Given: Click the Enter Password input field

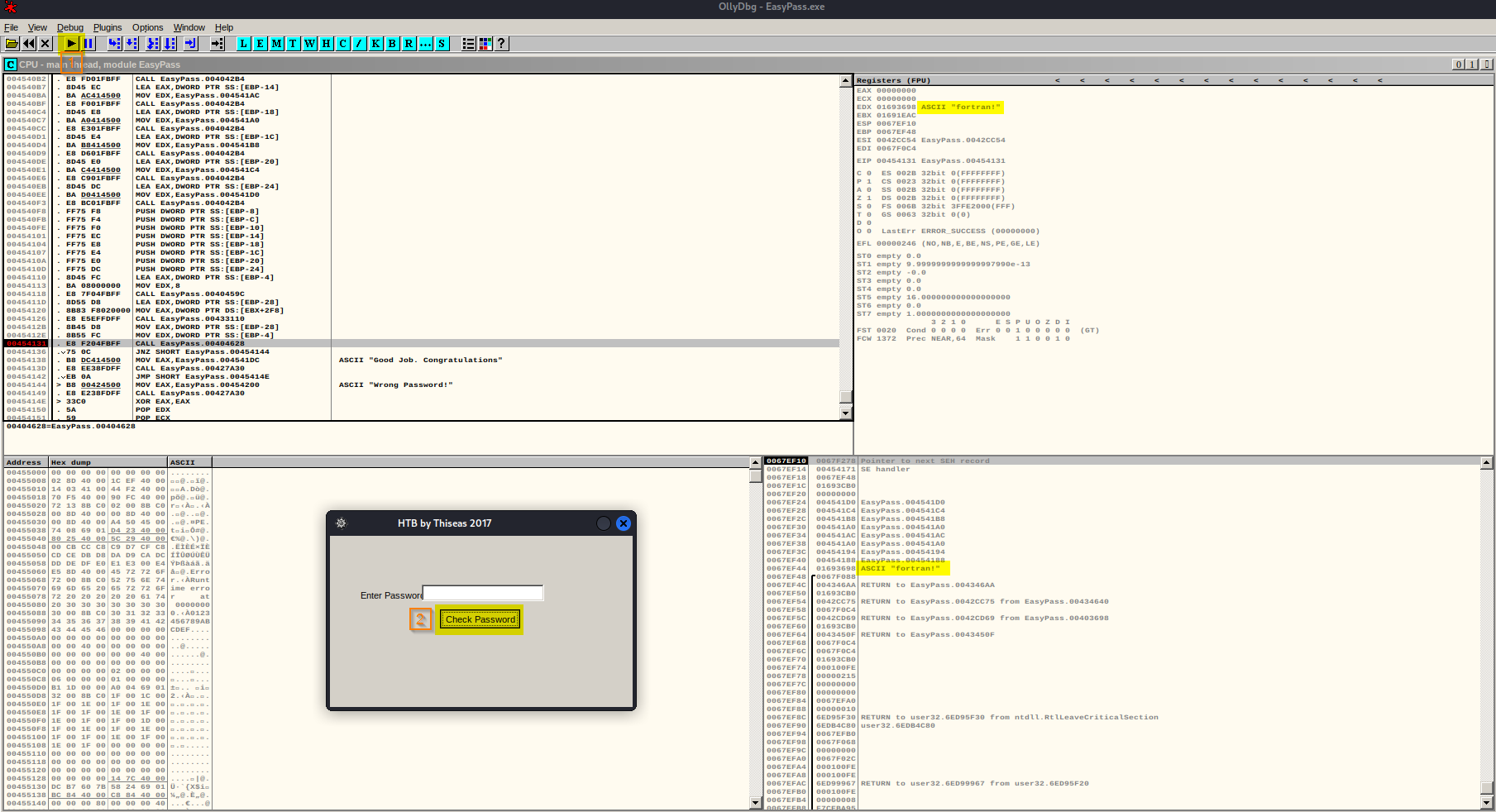Looking at the screenshot, I should click(x=483, y=593).
